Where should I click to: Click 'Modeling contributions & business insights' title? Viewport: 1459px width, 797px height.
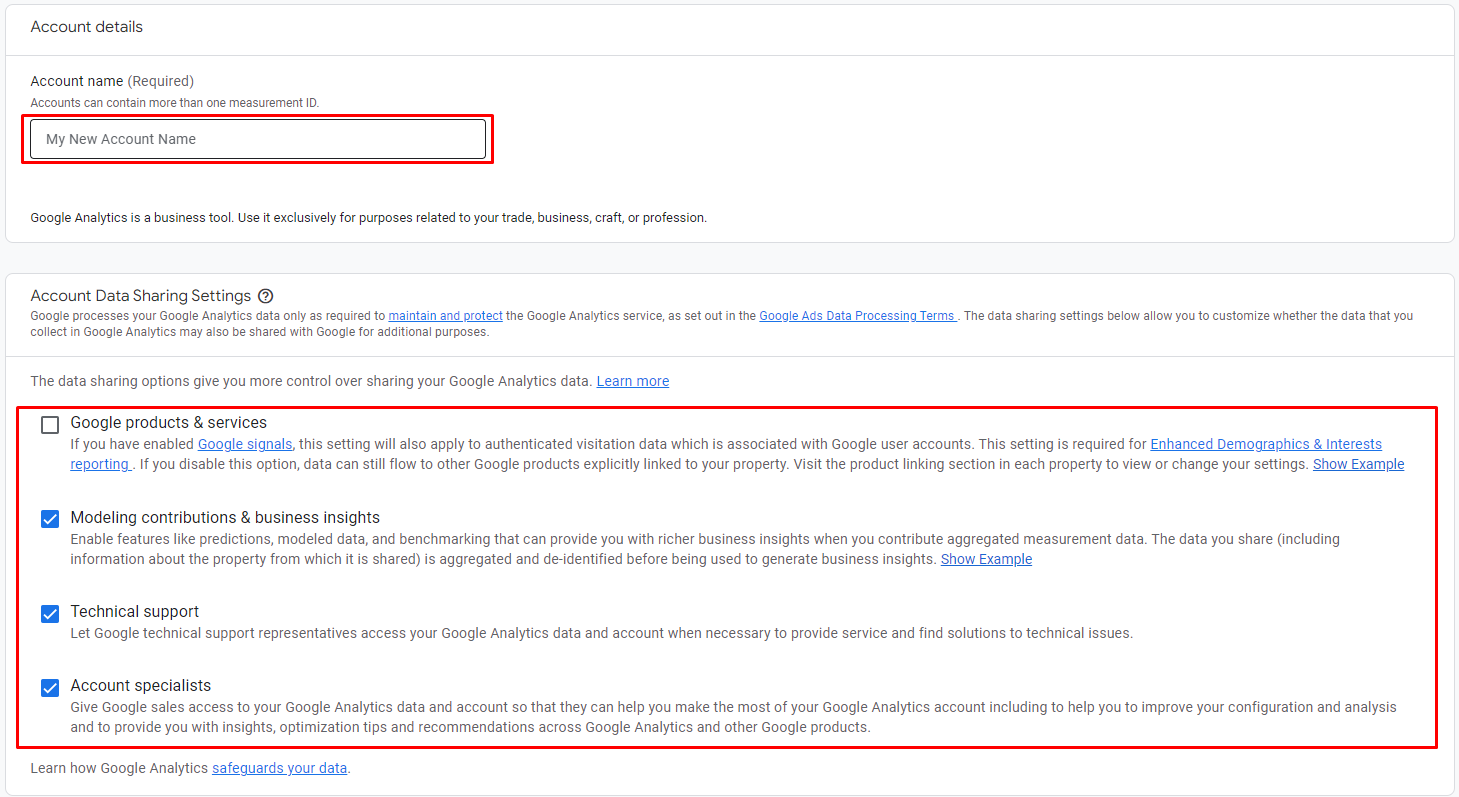225,517
